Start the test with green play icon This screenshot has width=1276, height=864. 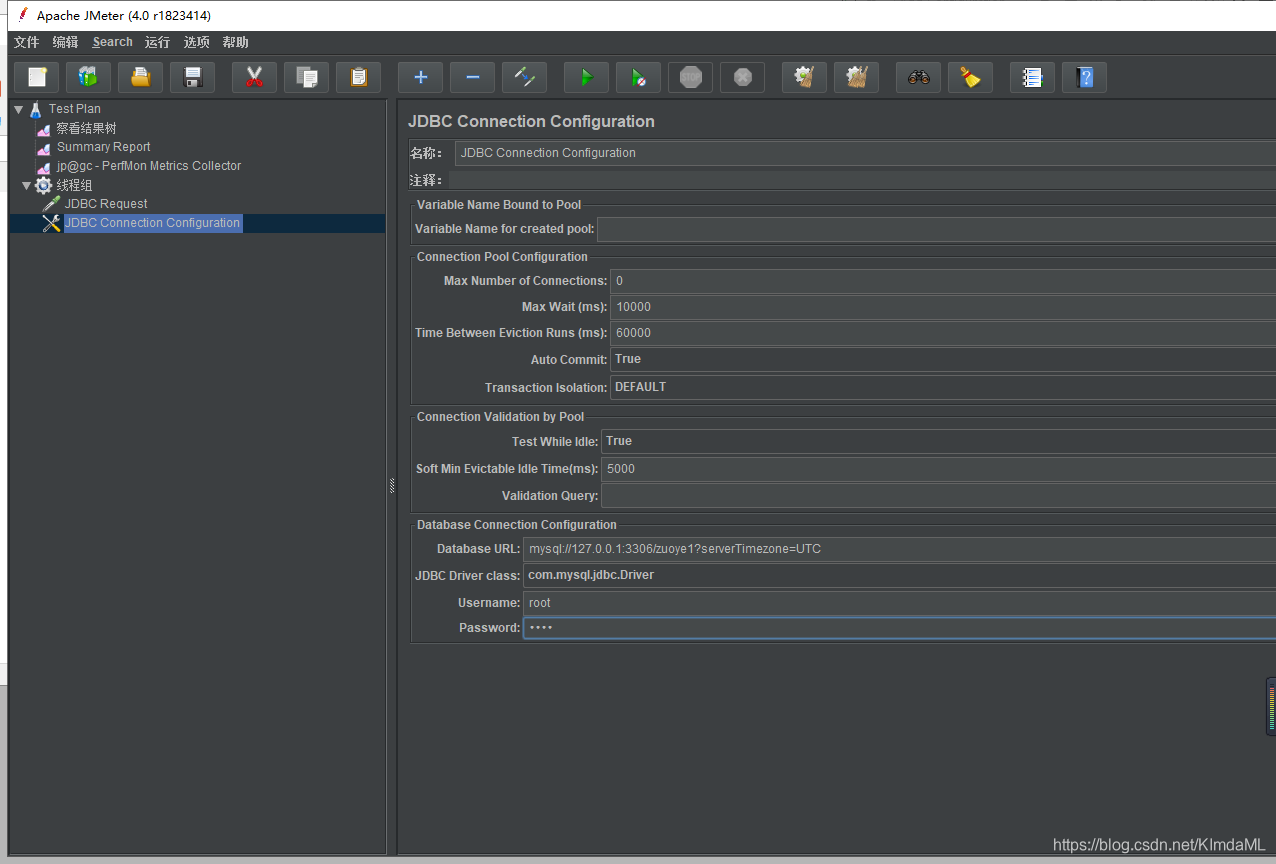tap(586, 77)
